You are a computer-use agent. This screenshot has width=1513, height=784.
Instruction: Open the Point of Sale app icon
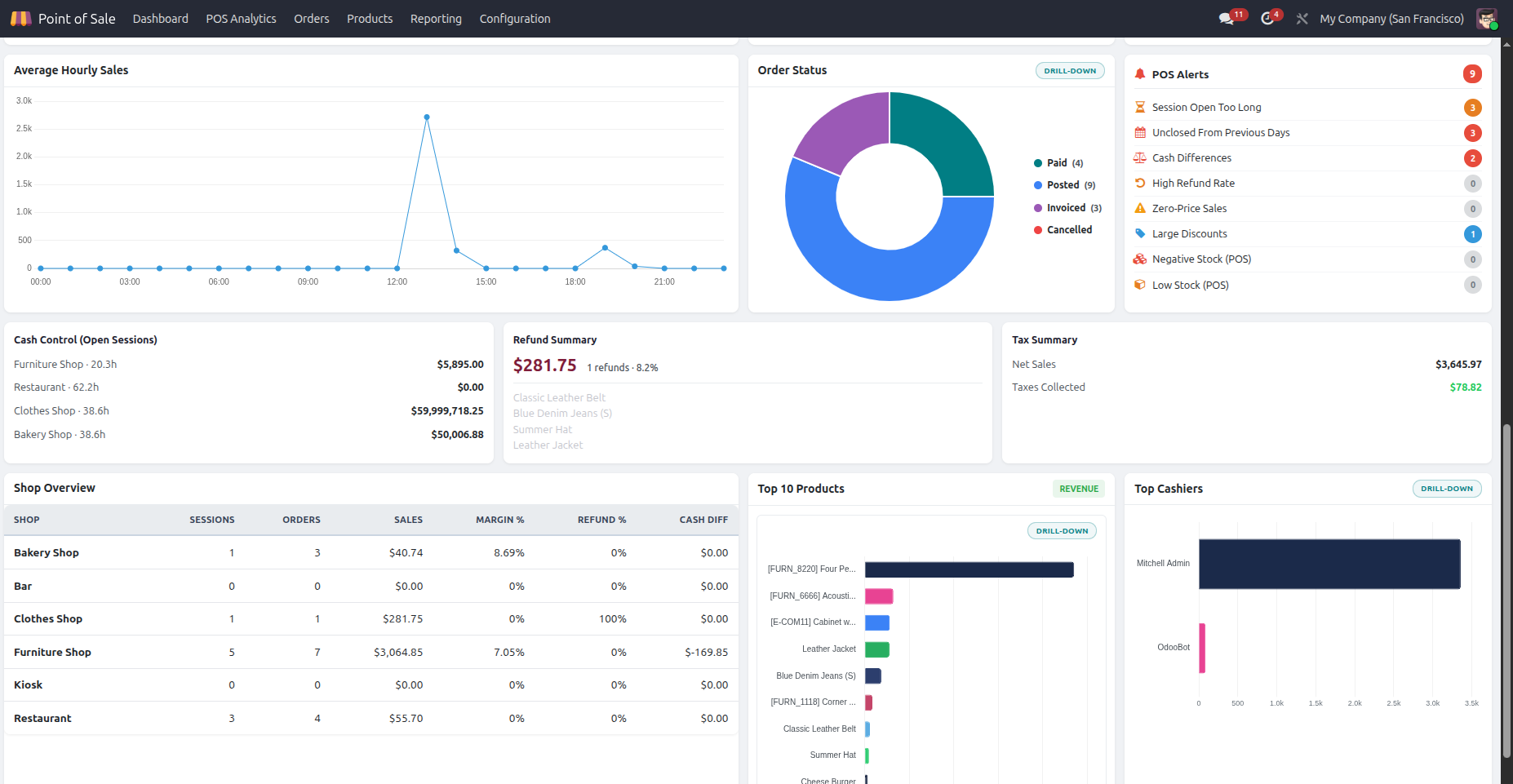[20, 18]
